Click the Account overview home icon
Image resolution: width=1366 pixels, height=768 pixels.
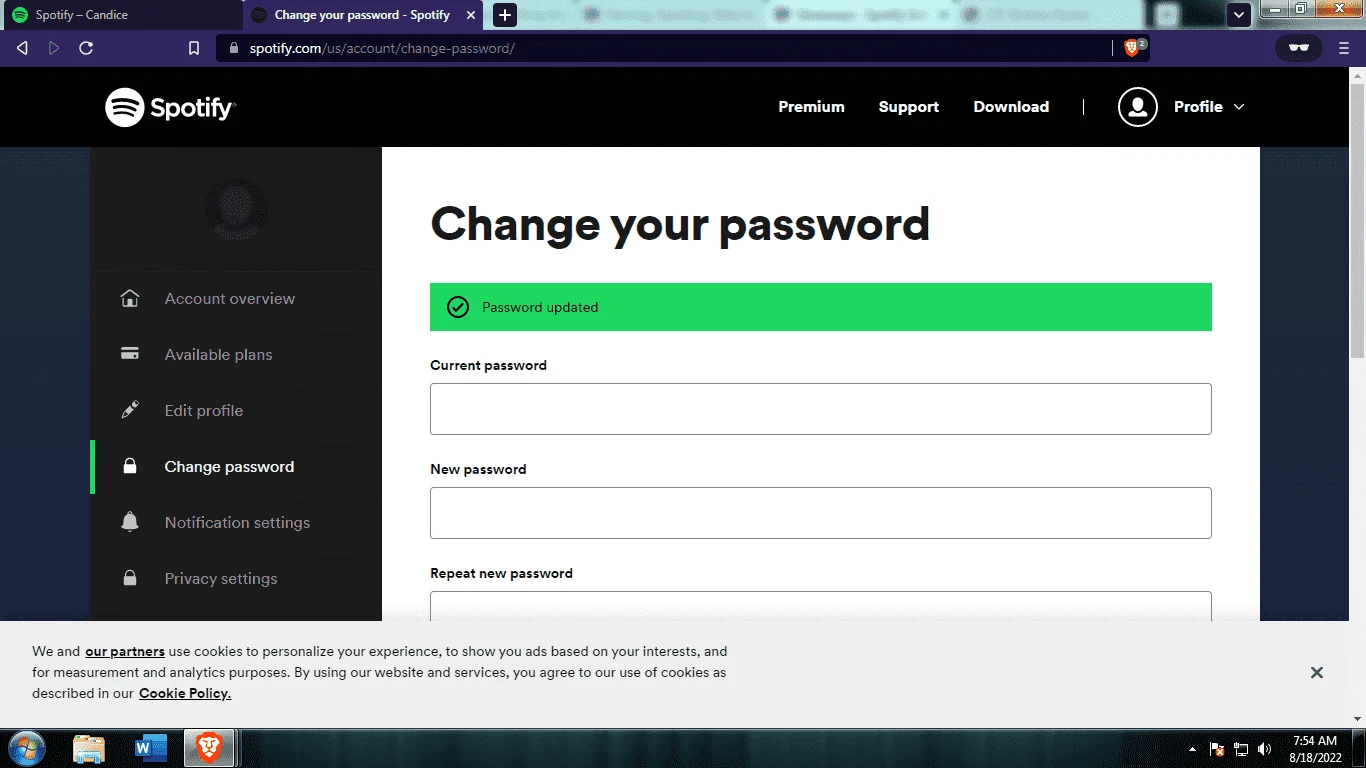click(x=129, y=298)
